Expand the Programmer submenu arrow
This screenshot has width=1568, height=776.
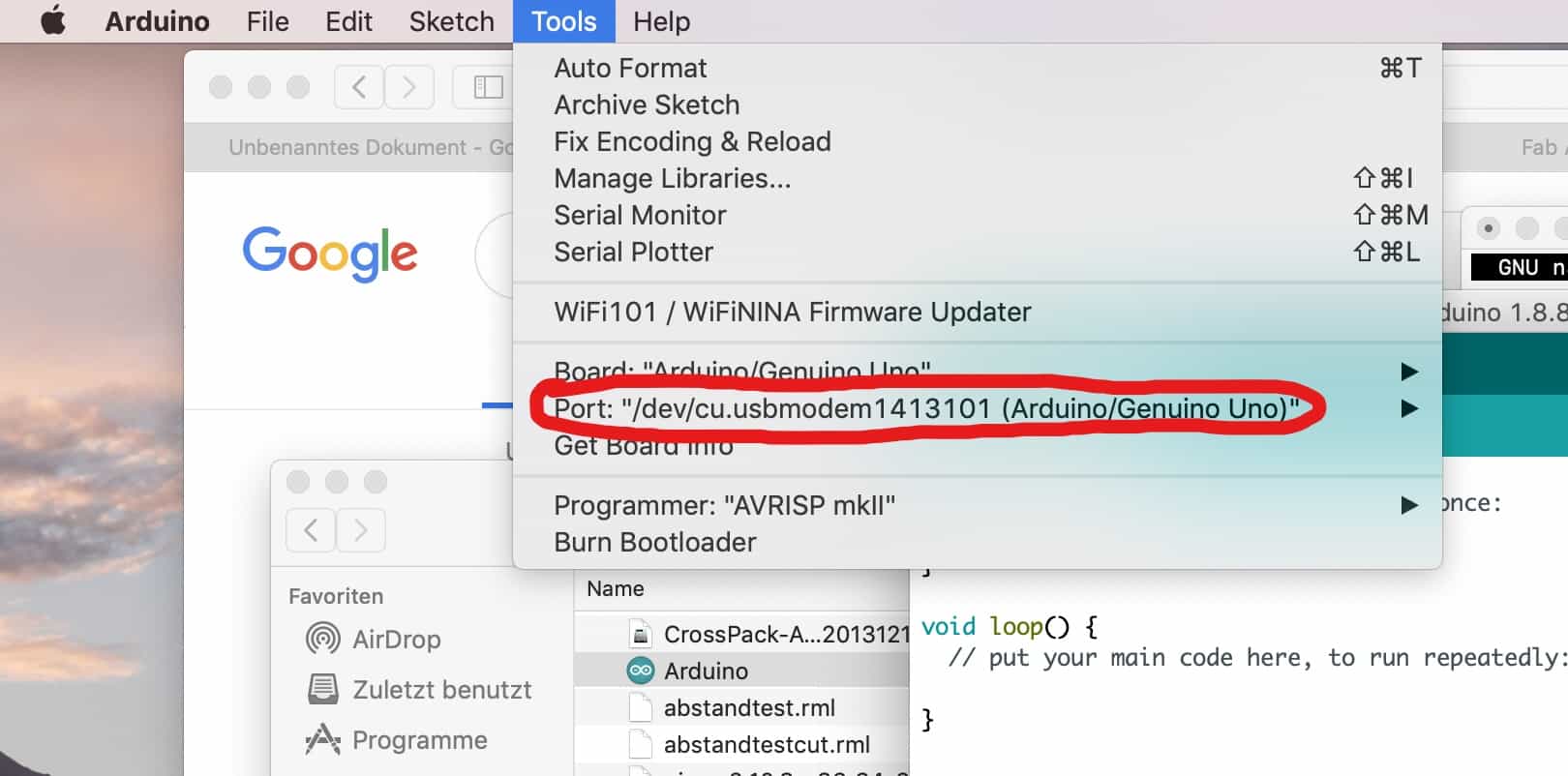[x=1409, y=505]
